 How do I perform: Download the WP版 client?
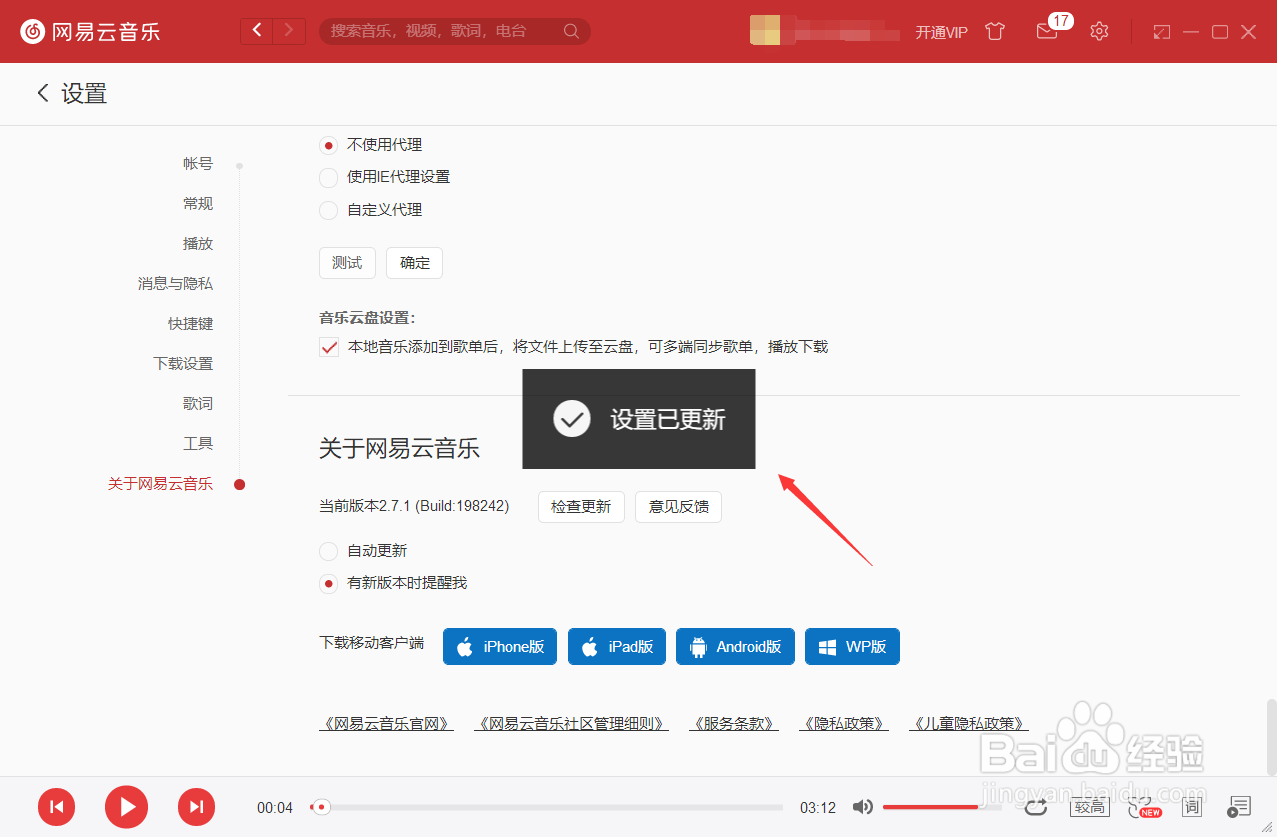(852, 647)
